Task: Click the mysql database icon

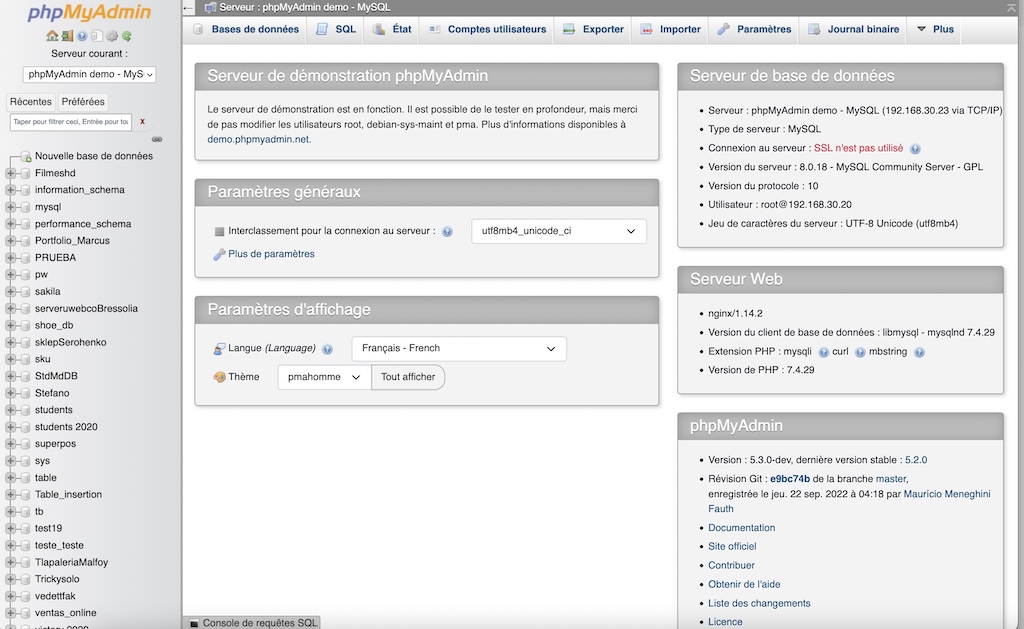Action: (25, 207)
